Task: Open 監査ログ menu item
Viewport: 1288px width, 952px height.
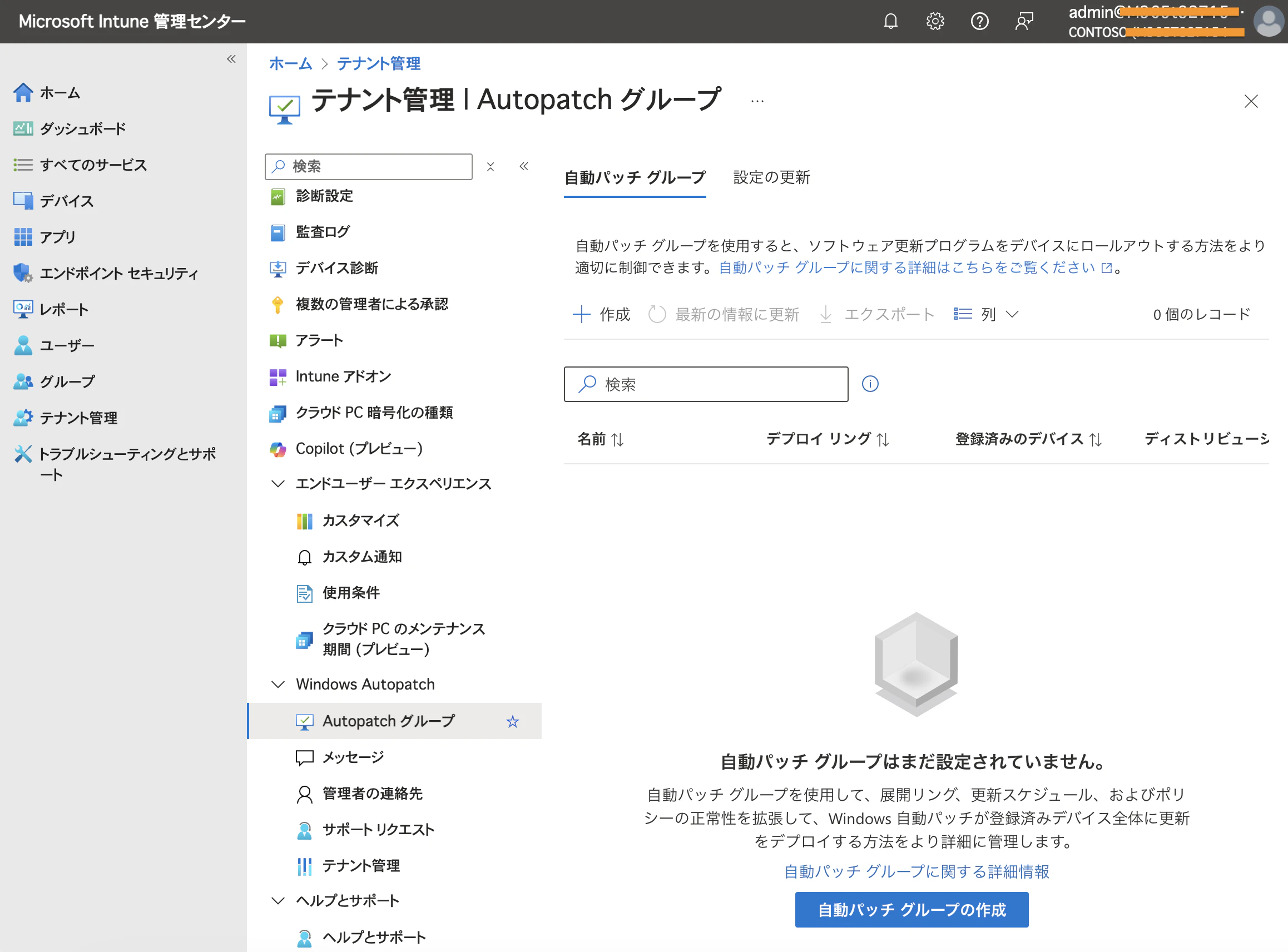Action: 310,232
